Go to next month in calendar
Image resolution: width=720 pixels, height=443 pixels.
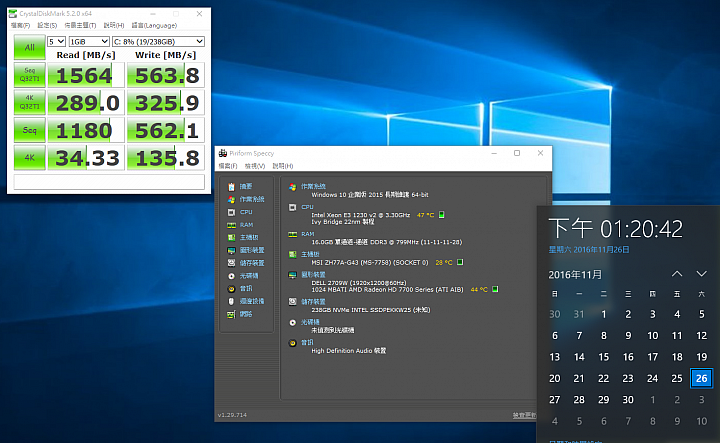point(703,274)
